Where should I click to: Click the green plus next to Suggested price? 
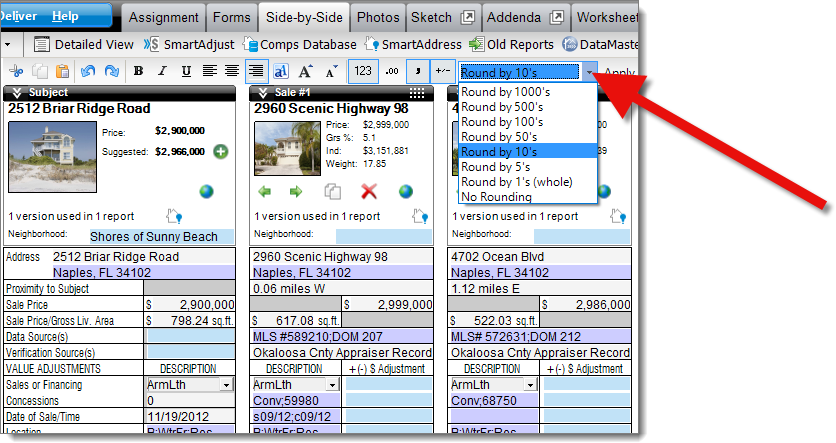(x=220, y=151)
